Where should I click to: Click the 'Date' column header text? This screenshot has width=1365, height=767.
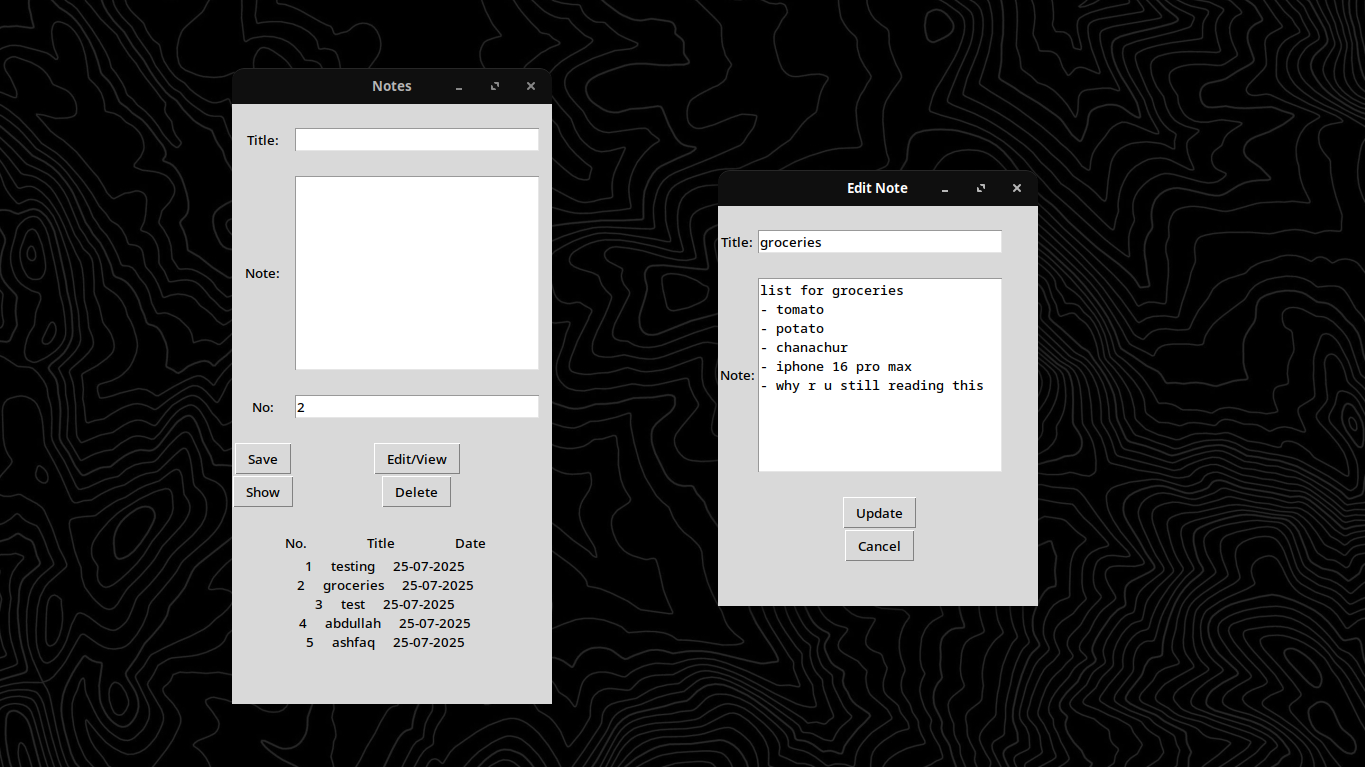click(470, 544)
